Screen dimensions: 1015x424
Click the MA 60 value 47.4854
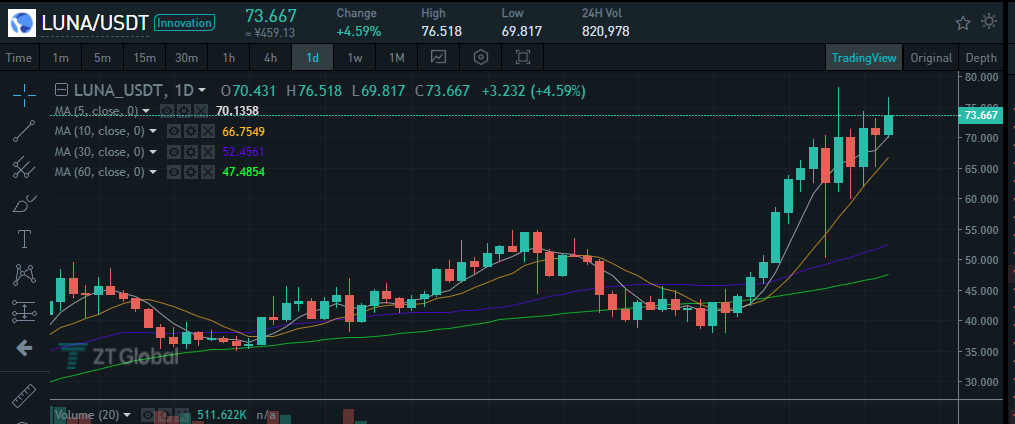[x=243, y=172]
